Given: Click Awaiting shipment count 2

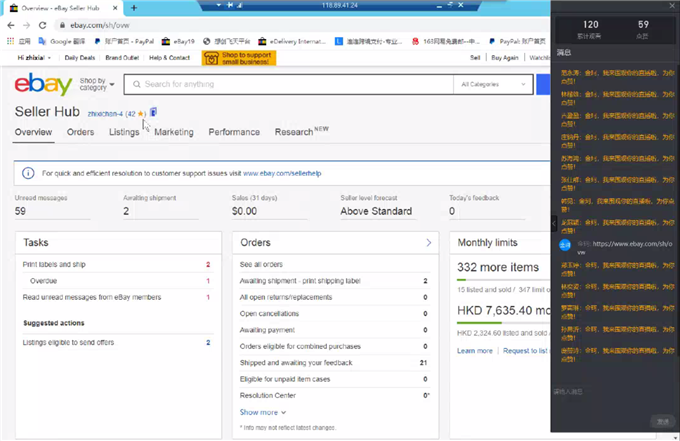Looking at the screenshot, I should [x=126, y=211].
